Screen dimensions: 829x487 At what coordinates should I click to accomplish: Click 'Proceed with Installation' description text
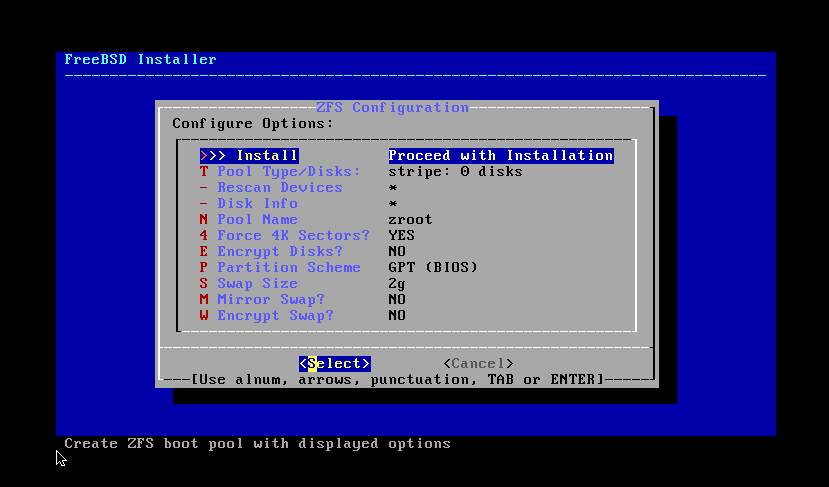[501, 155]
